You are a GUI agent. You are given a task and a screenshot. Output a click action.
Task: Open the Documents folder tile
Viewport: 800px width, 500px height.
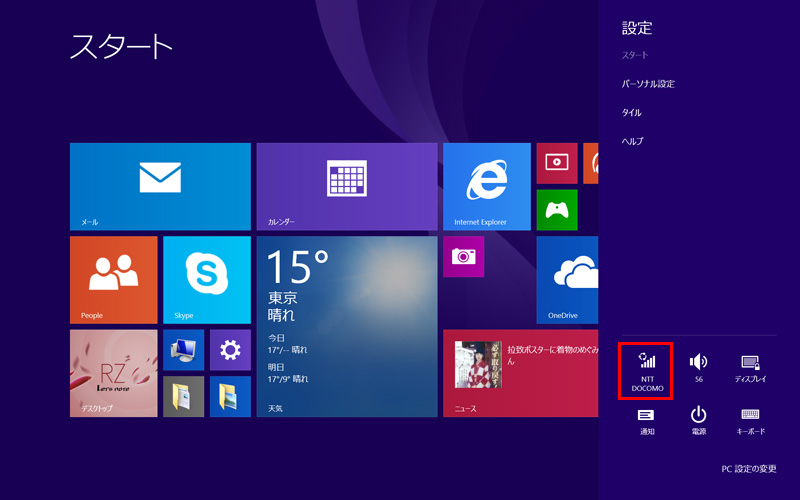[183, 396]
